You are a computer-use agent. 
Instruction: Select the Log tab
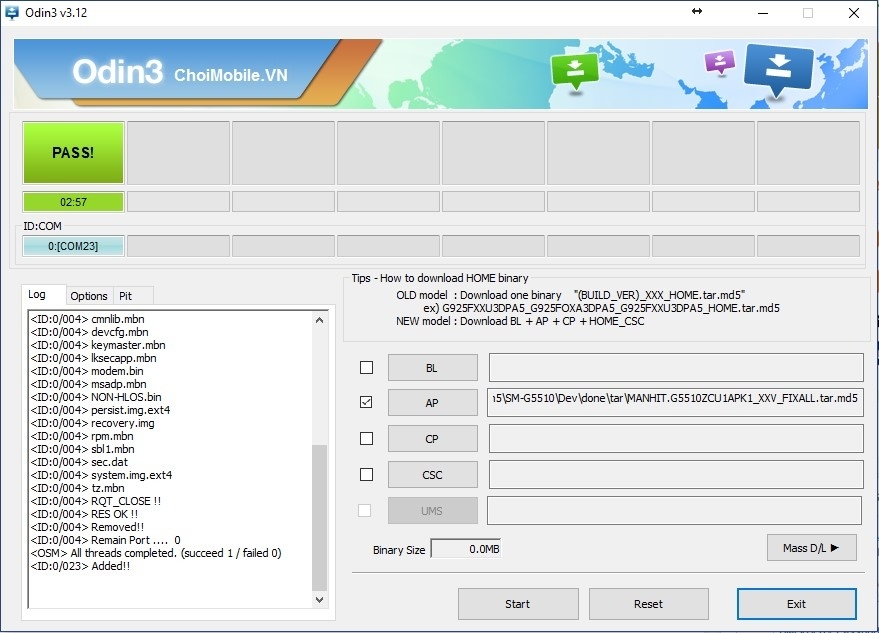(x=37, y=294)
